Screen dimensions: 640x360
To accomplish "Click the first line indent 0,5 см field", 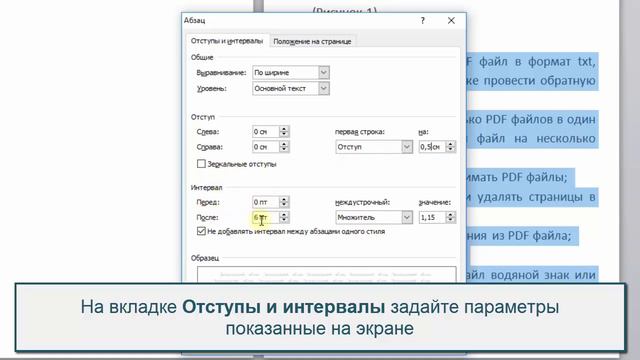I will [432, 147].
